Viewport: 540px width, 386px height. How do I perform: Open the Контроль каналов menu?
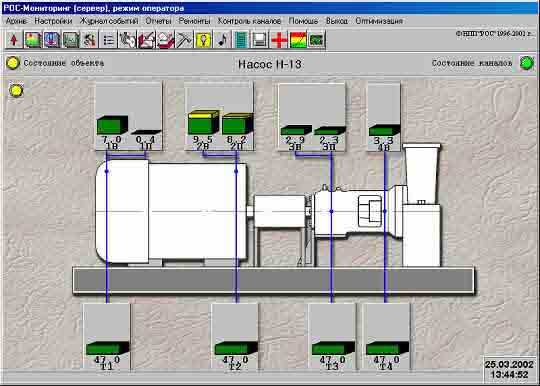coord(249,21)
